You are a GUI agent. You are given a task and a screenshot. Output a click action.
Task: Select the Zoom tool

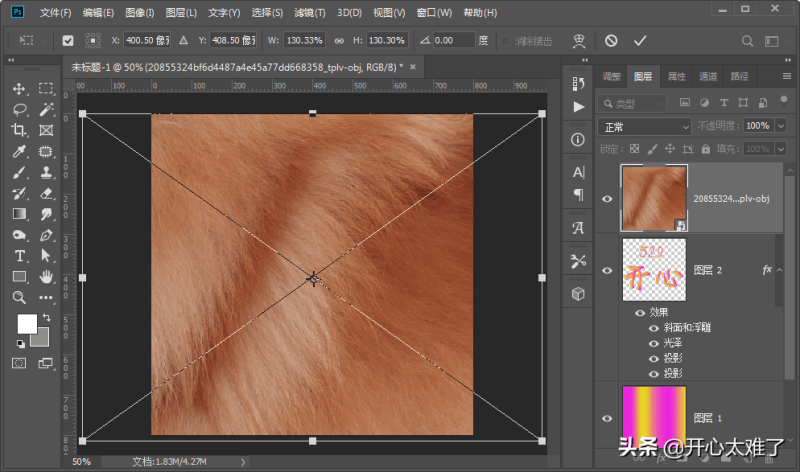[x=20, y=297]
